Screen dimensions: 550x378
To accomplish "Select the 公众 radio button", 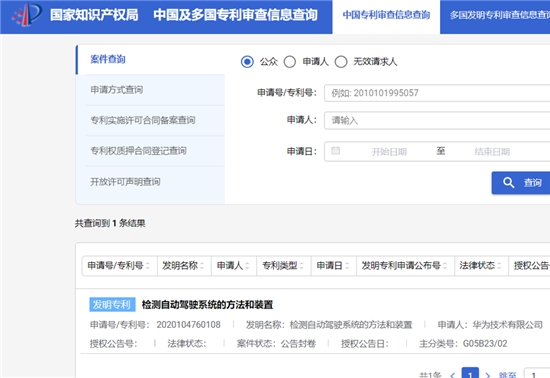I will (x=247, y=62).
